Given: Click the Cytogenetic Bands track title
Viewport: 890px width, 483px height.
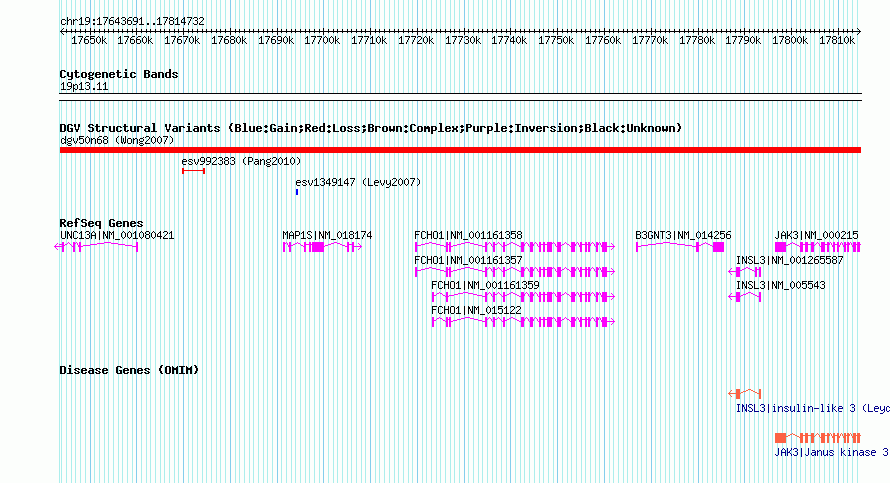Looking at the screenshot, I should tap(119, 74).
